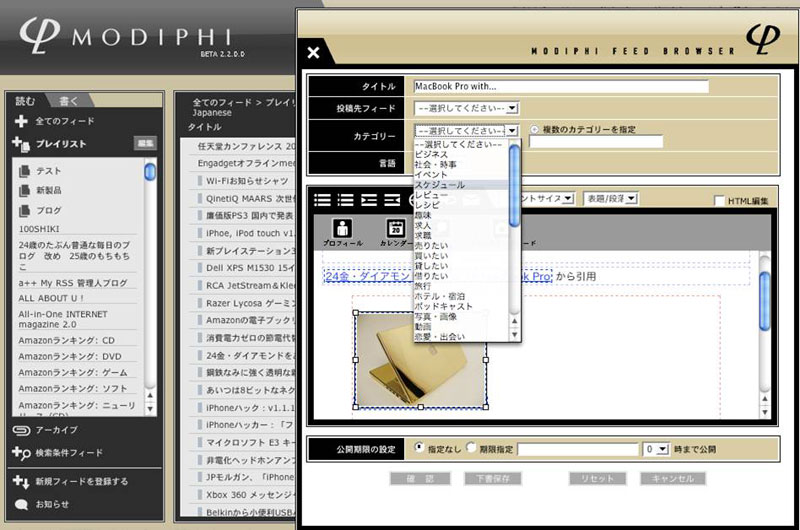Screen dimensions: 800x530
Task: Open Amazonランキング: DVD feed
Action: (x=70, y=357)
